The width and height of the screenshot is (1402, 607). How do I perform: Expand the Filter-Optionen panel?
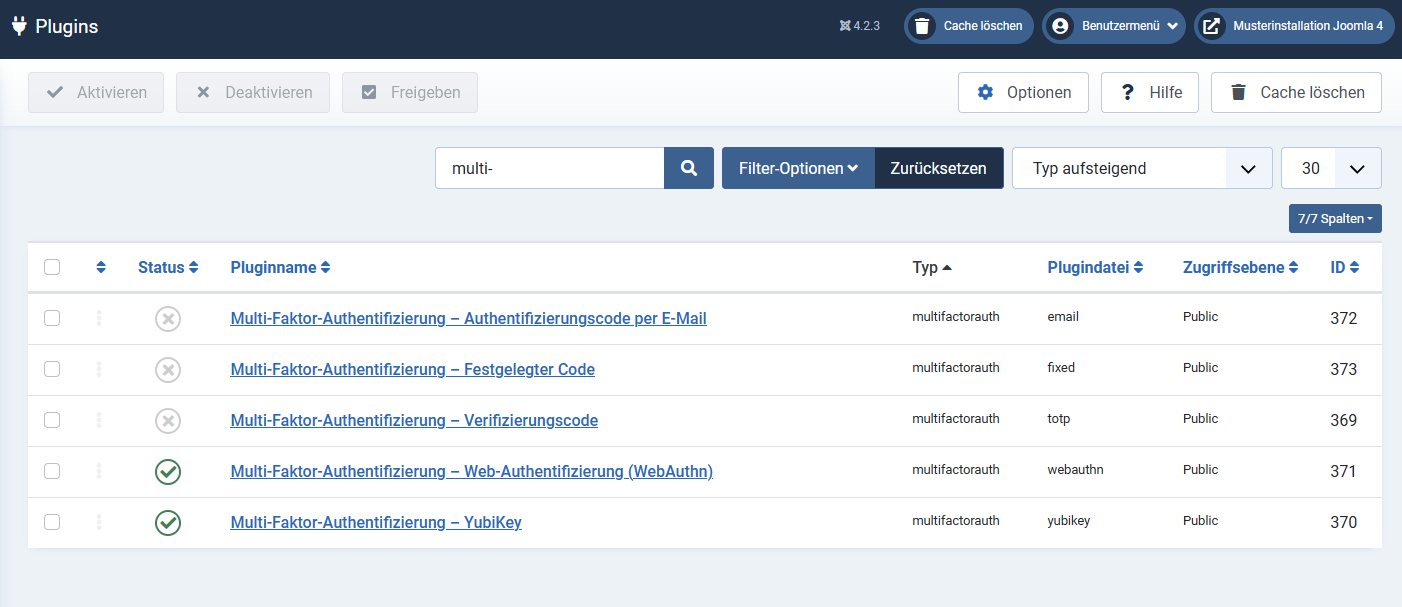click(798, 168)
